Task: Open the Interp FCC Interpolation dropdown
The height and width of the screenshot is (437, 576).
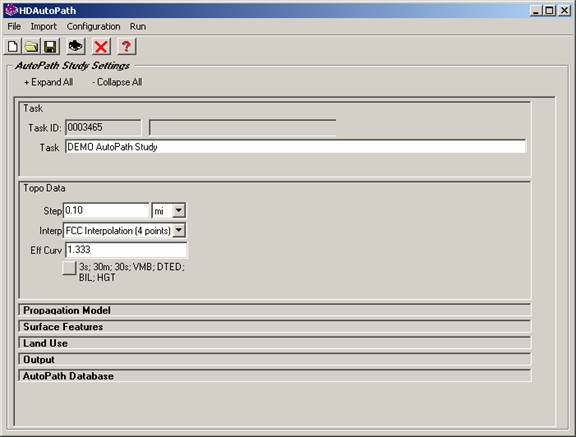Action: 125,231
